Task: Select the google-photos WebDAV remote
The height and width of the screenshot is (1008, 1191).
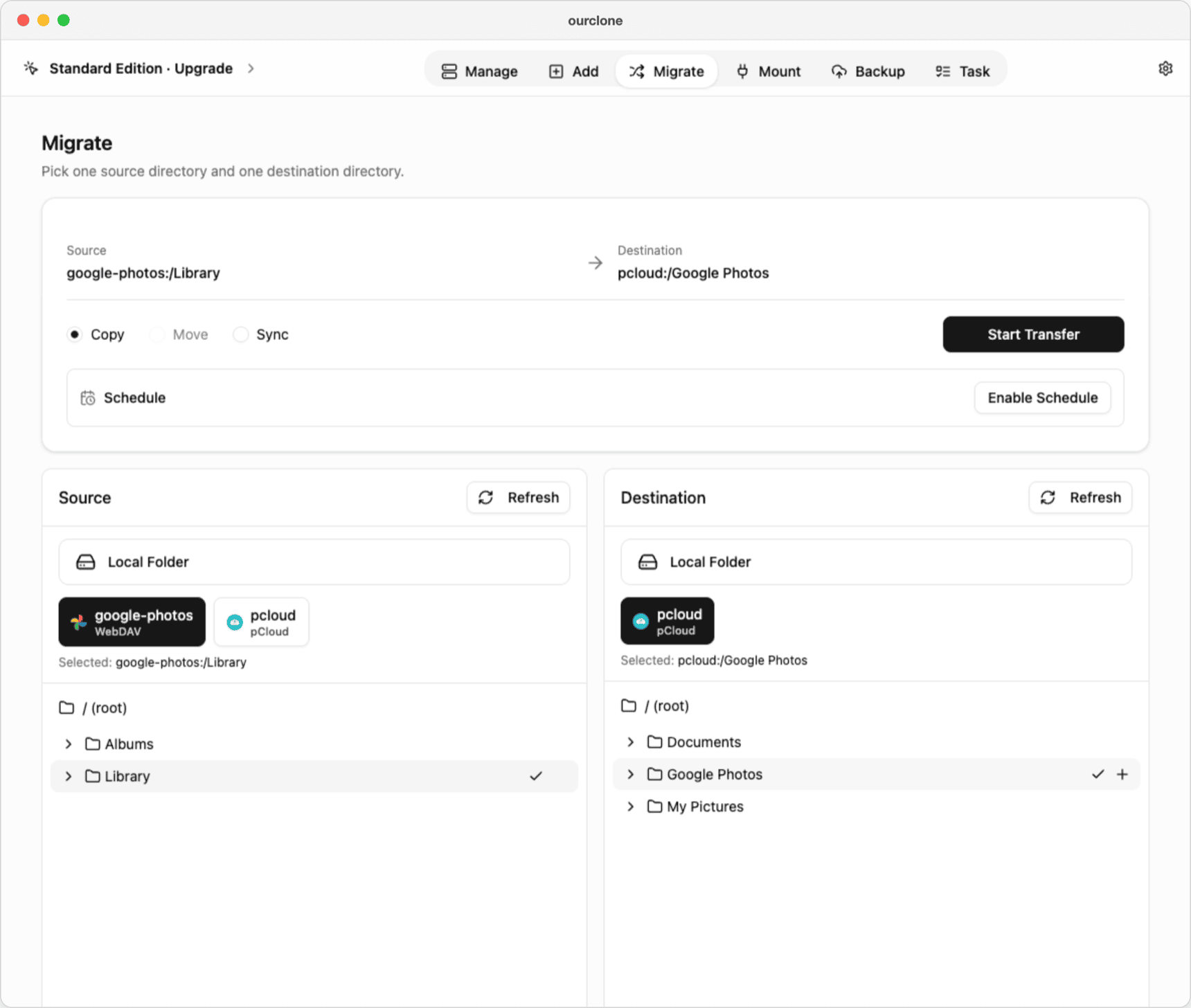Action: click(x=132, y=622)
